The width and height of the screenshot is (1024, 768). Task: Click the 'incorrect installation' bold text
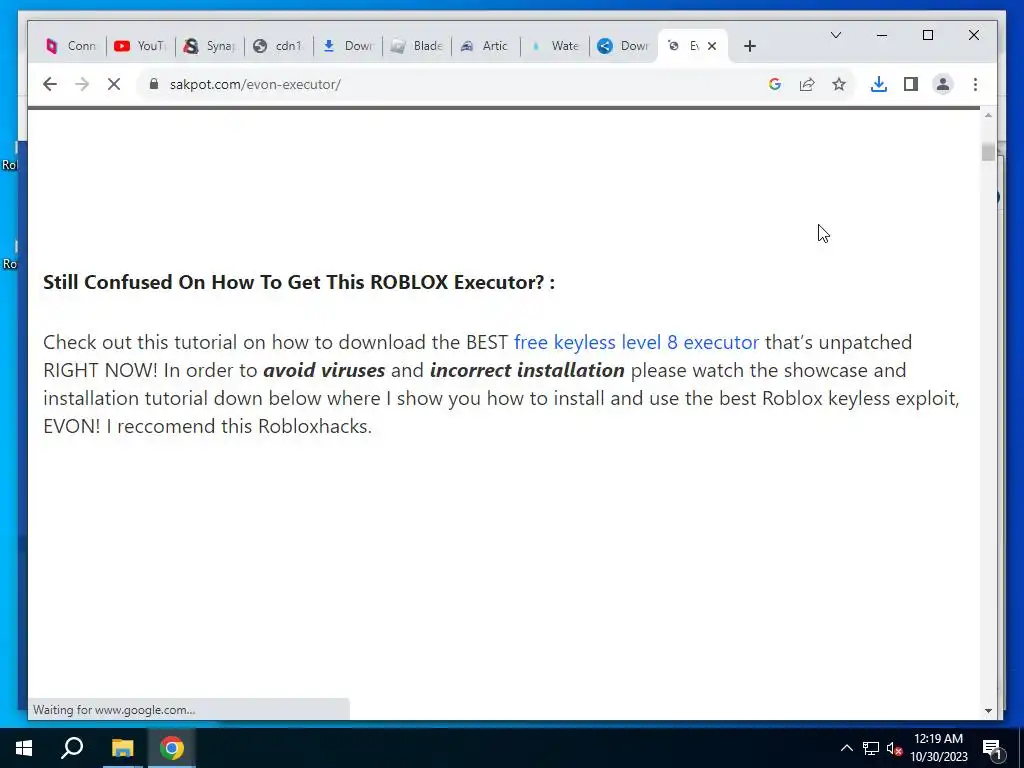pyautogui.click(x=527, y=370)
